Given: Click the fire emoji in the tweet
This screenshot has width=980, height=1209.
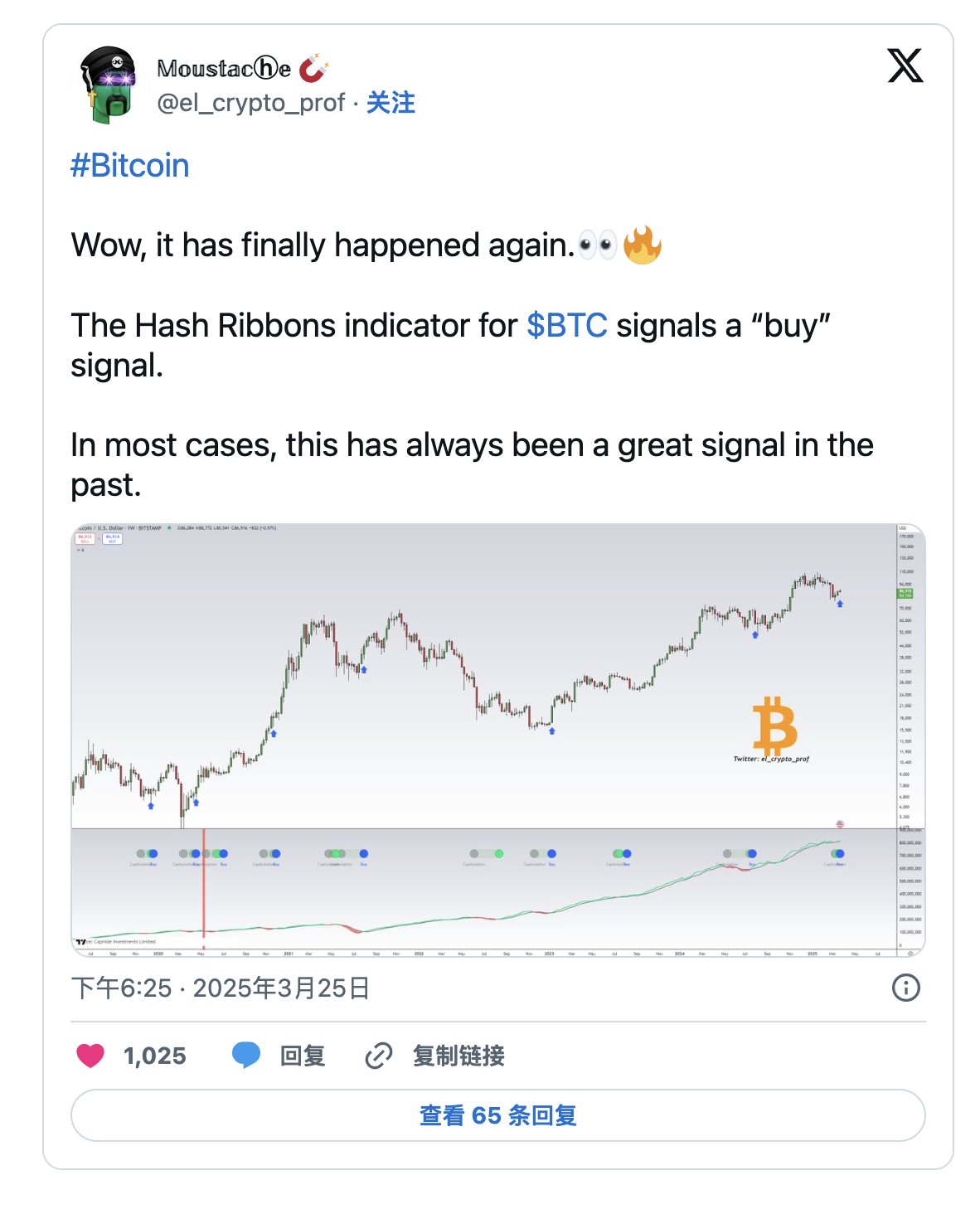Looking at the screenshot, I should 643,245.
